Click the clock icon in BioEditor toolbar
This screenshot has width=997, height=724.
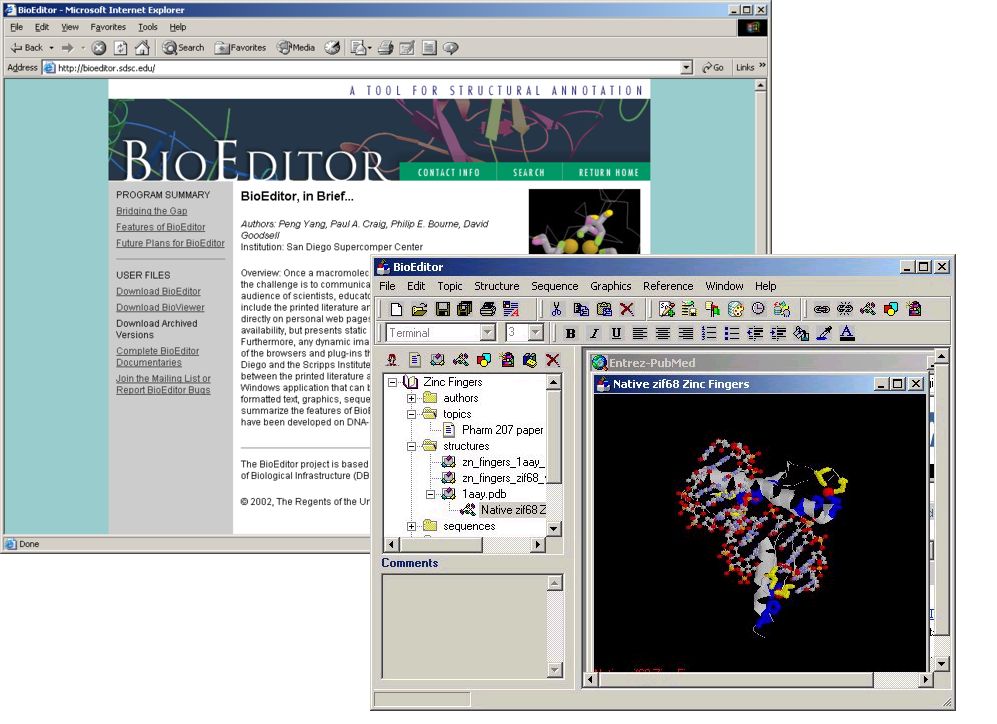point(758,309)
